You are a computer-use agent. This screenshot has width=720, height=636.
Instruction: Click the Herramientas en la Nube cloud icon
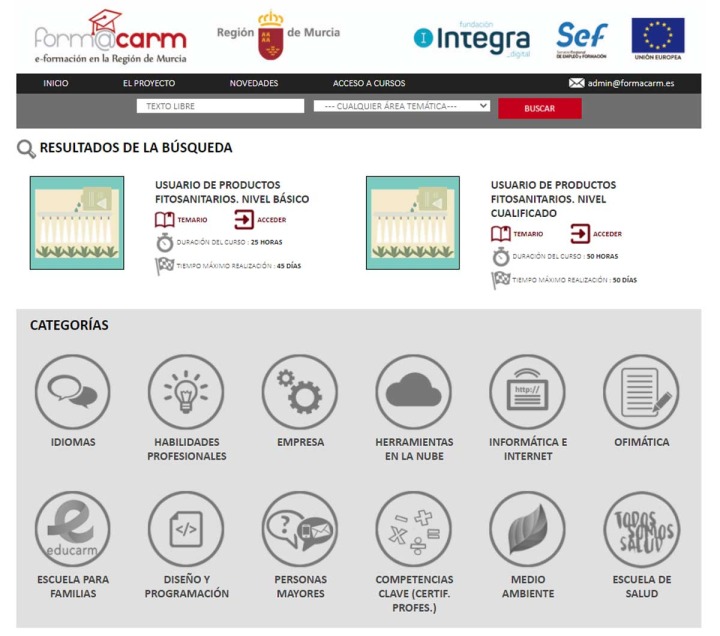click(414, 392)
